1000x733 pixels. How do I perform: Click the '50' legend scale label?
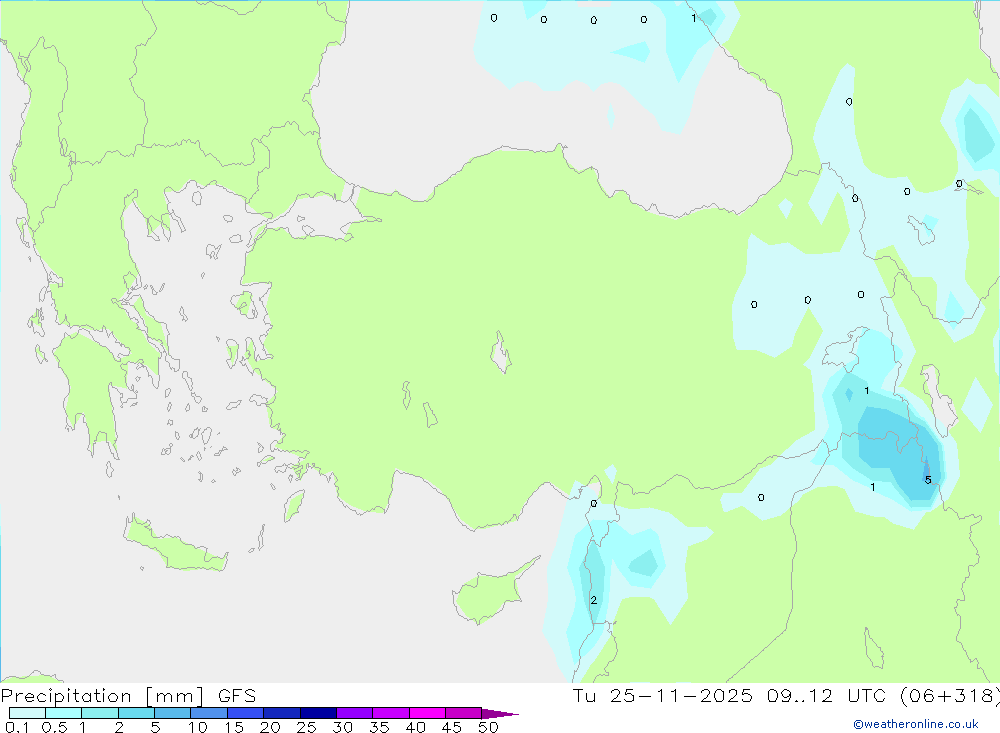pos(489,727)
